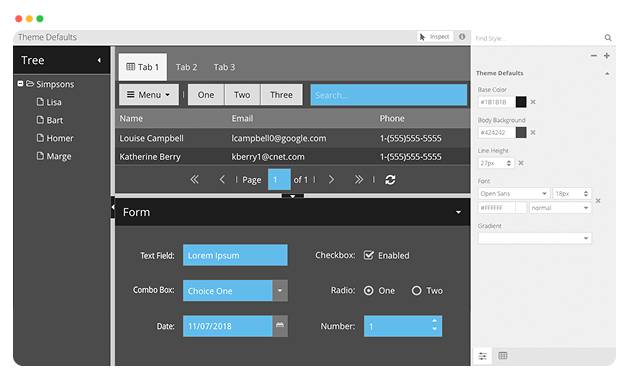
Task: Click the minus icon in style panel
Action: point(594,56)
